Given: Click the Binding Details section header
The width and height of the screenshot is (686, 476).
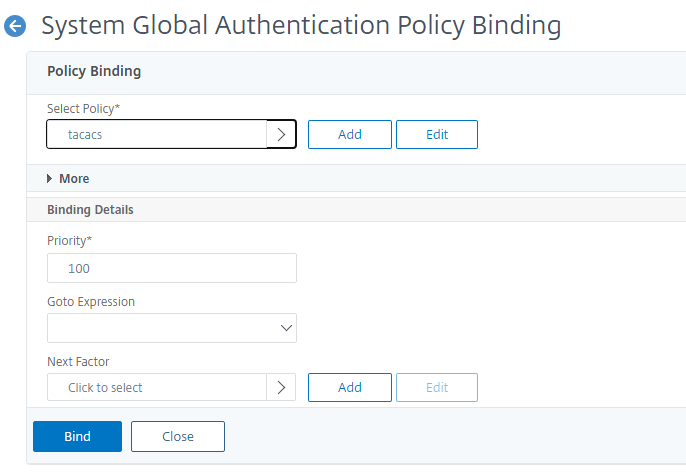Looking at the screenshot, I should 90,210.
